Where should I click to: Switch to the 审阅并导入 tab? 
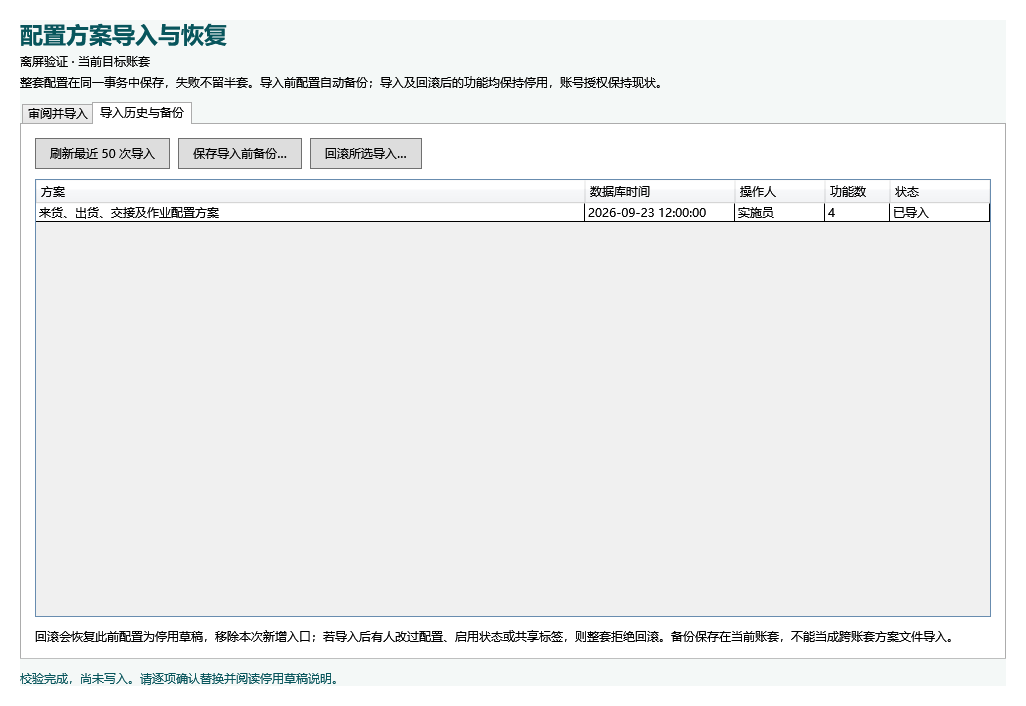[x=58, y=114]
